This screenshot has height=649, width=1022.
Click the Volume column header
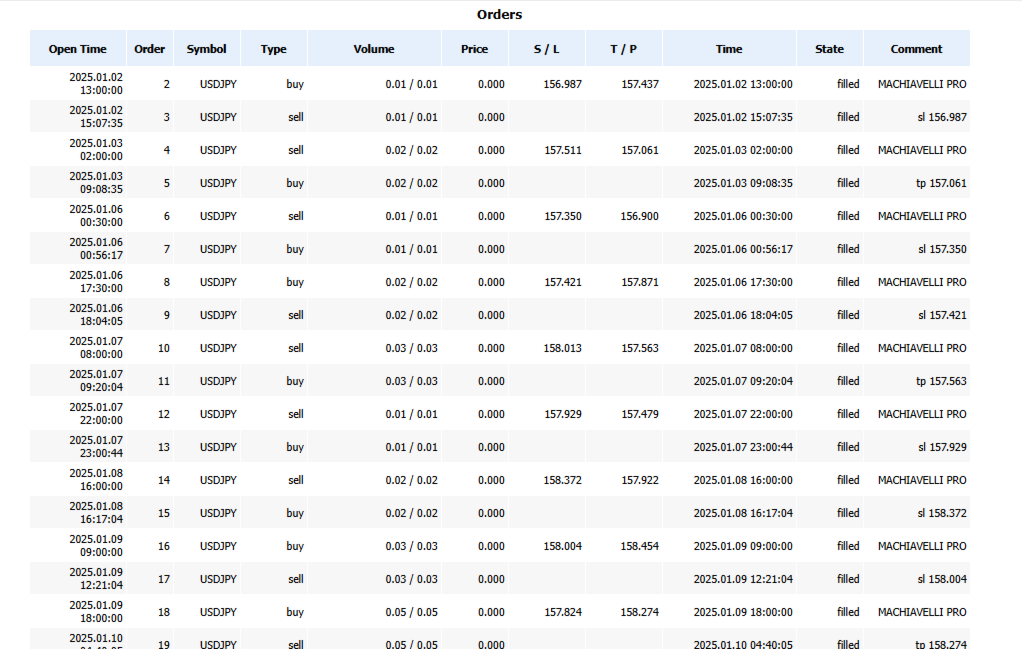point(374,49)
